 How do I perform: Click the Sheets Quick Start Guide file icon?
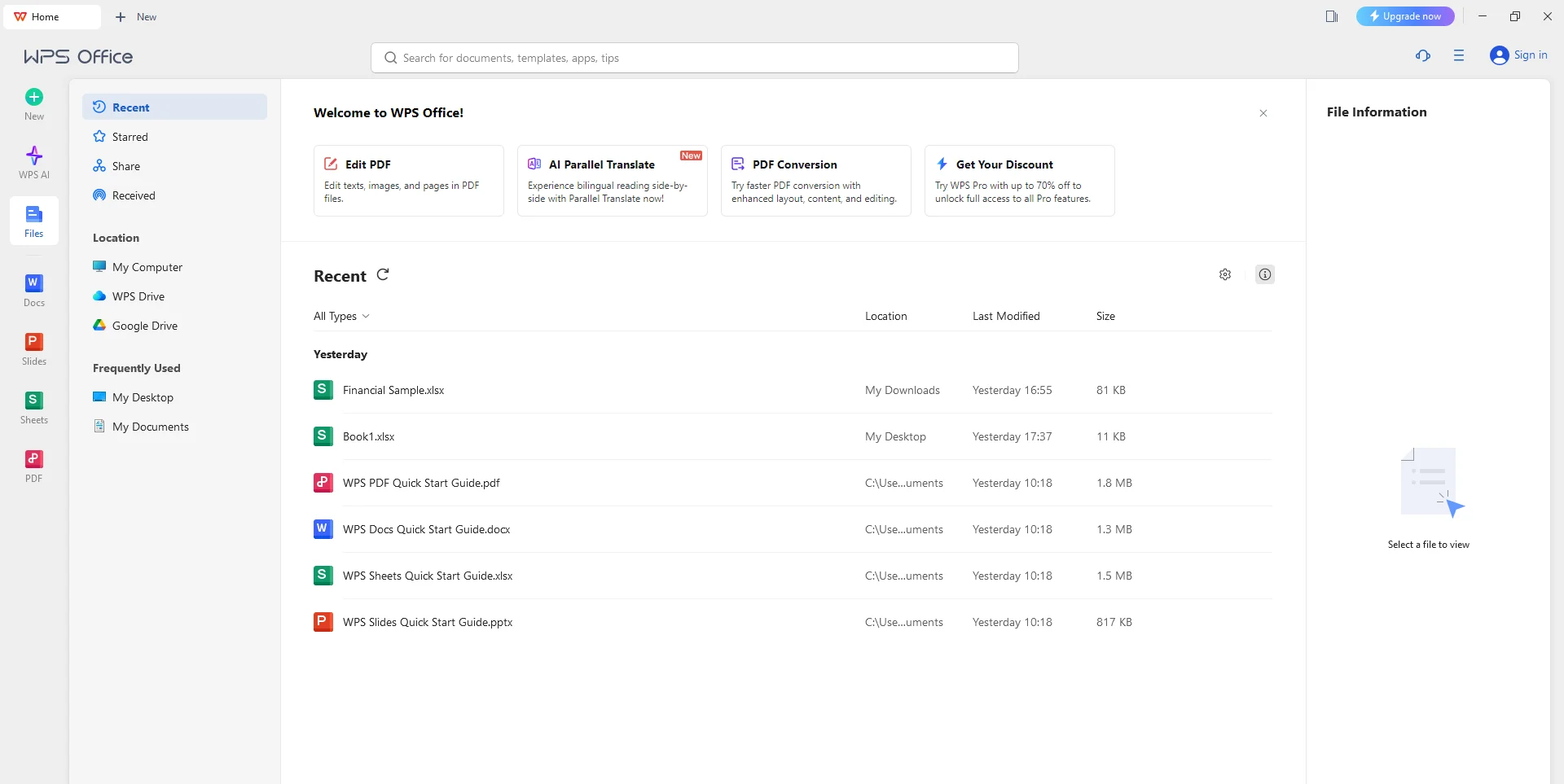tap(323, 576)
